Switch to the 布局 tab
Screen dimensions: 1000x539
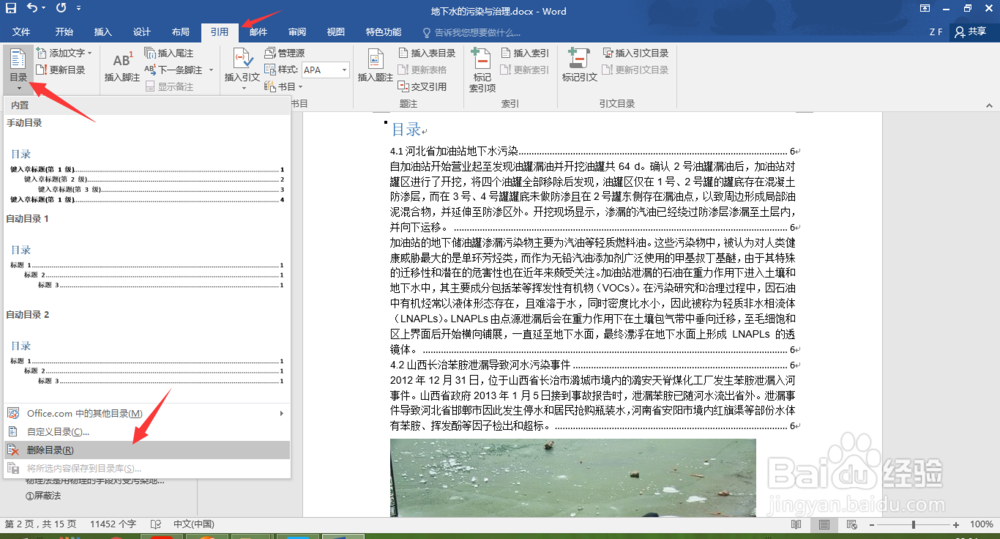pyautogui.click(x=180, y=31)
